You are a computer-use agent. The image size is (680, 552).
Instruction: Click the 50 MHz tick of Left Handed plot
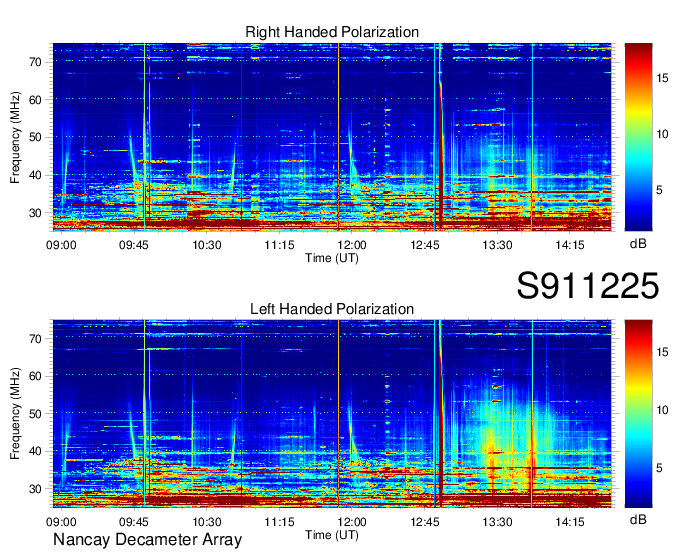click(x=36, y=414)
